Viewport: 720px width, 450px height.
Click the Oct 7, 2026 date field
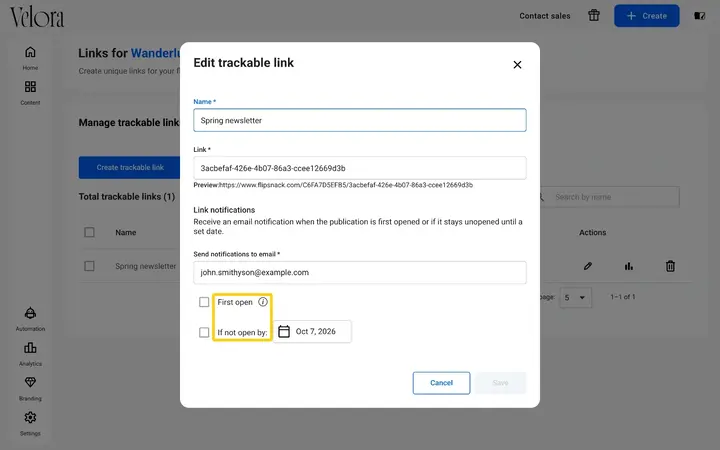pyautogui.click(x=313, y=331)
